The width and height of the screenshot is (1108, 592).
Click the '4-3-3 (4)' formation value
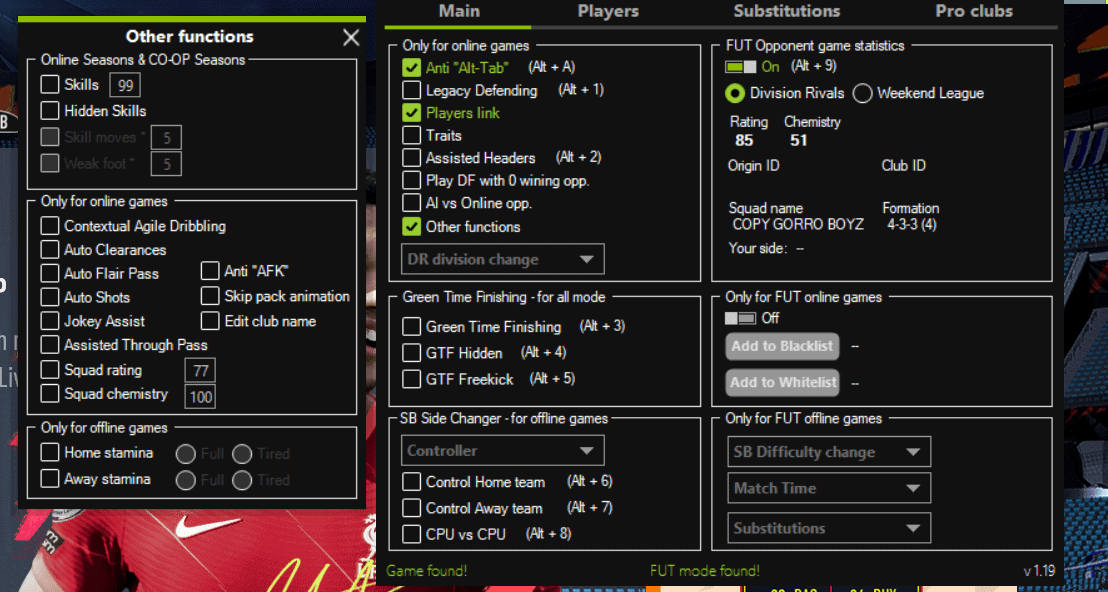point(912,225)
